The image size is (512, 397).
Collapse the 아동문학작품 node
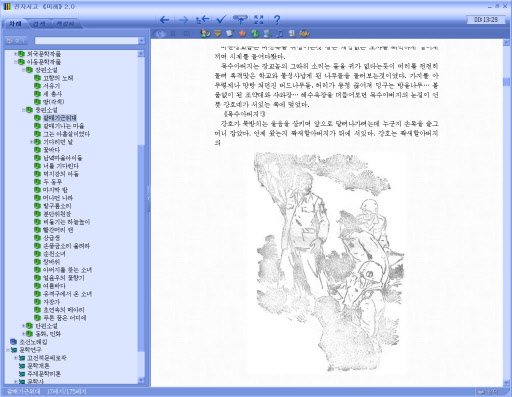[x=15, y=62]
